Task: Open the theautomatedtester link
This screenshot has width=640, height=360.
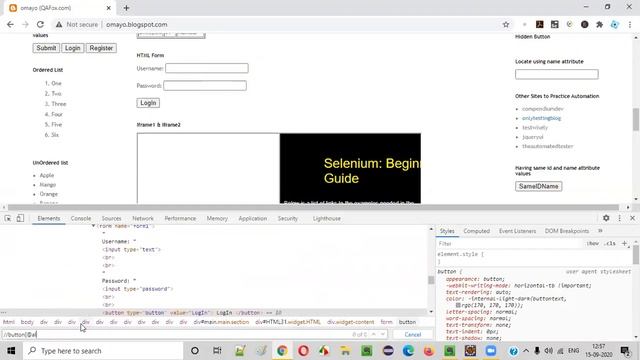Action: (x=547, y=146)
